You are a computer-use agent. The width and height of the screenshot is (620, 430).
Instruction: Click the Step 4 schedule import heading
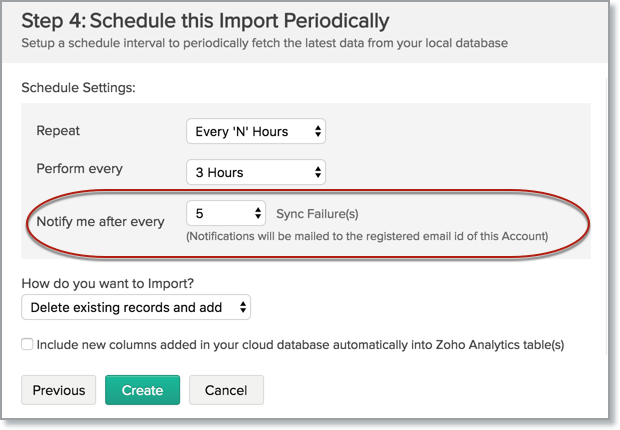click(x=205, y=19)
